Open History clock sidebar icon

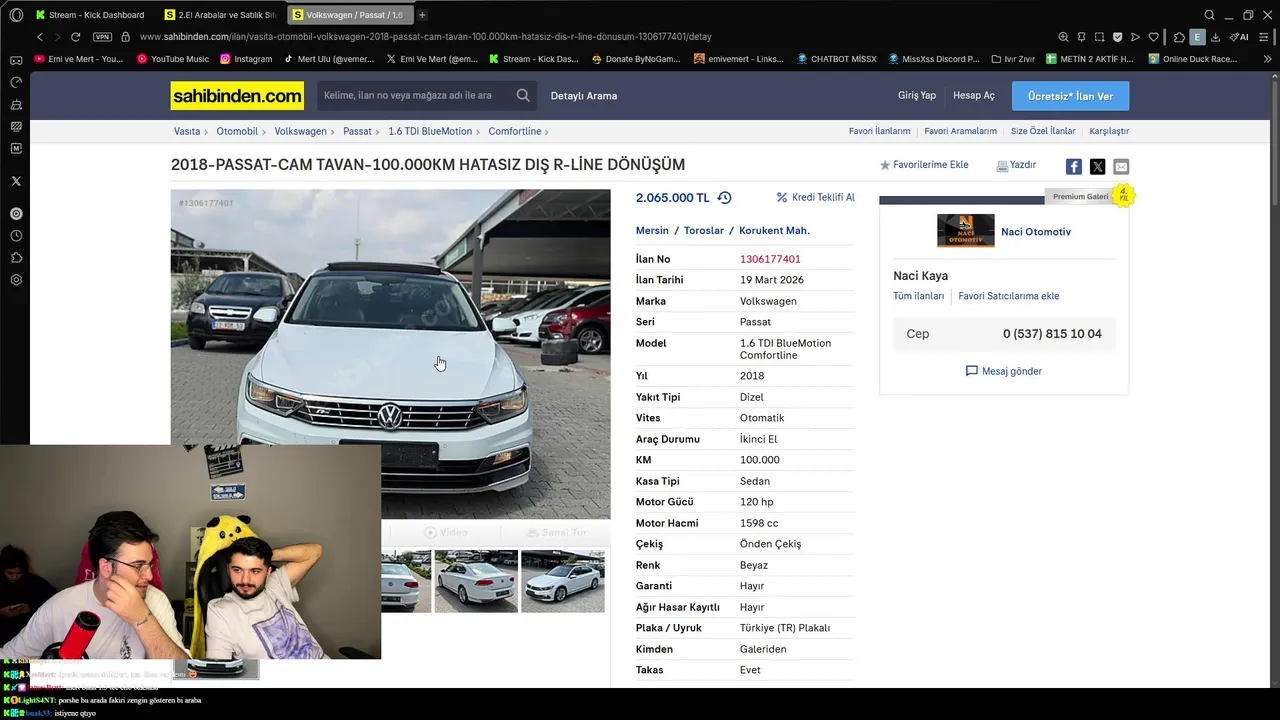(x=16, y=236)
